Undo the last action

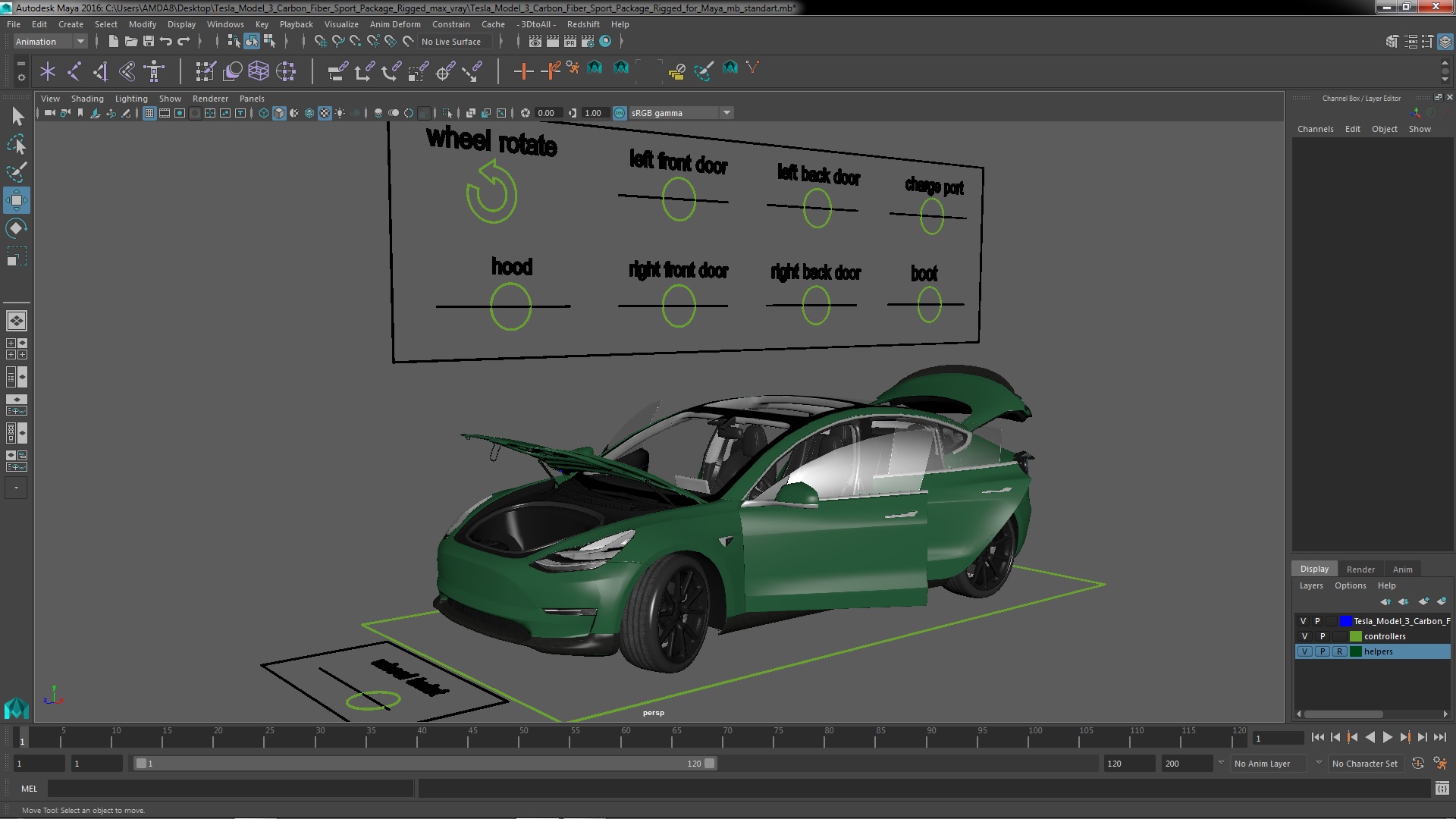click(x=166, y=42)
